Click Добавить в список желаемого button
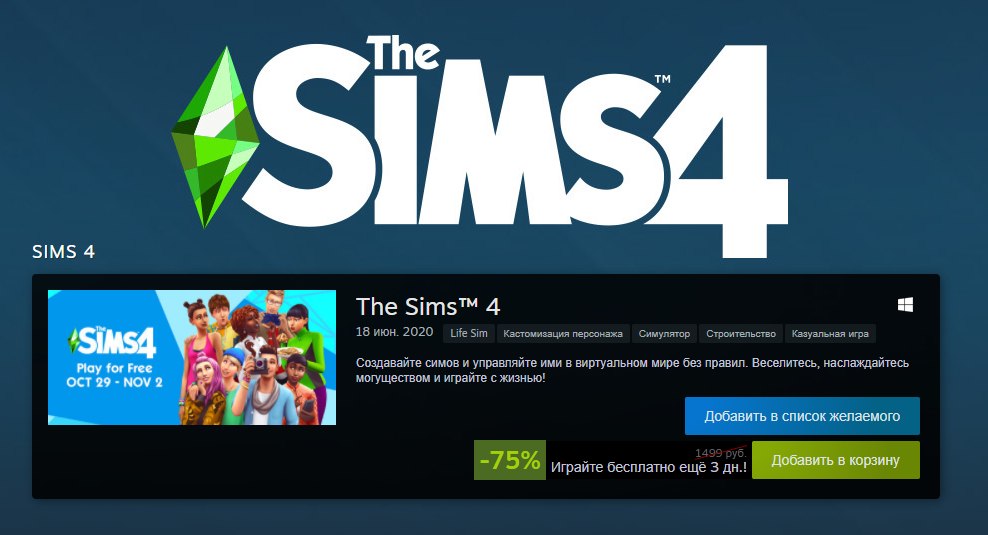Image resolution: width=988 pixels, height=535 pixels. (802, 416)
